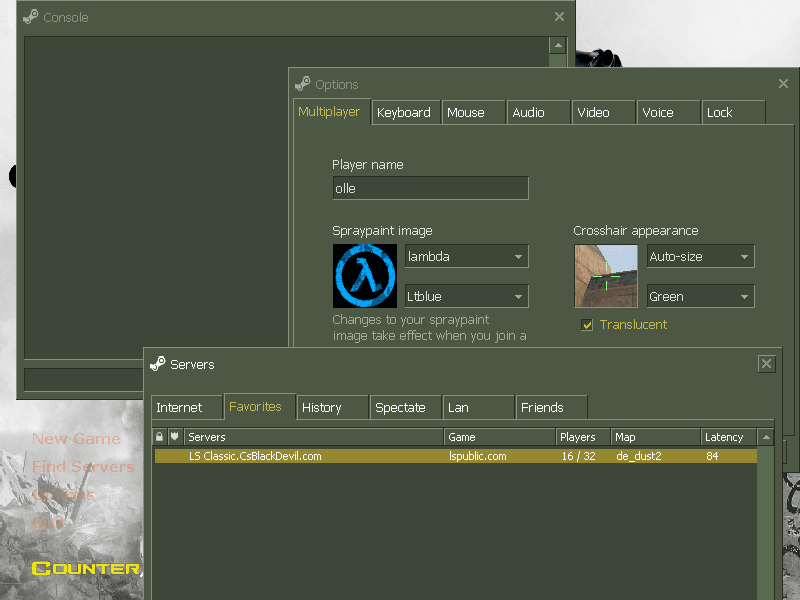
Task: Click the Player name text field
Action: pyautogui.click(x=430, y=188)
